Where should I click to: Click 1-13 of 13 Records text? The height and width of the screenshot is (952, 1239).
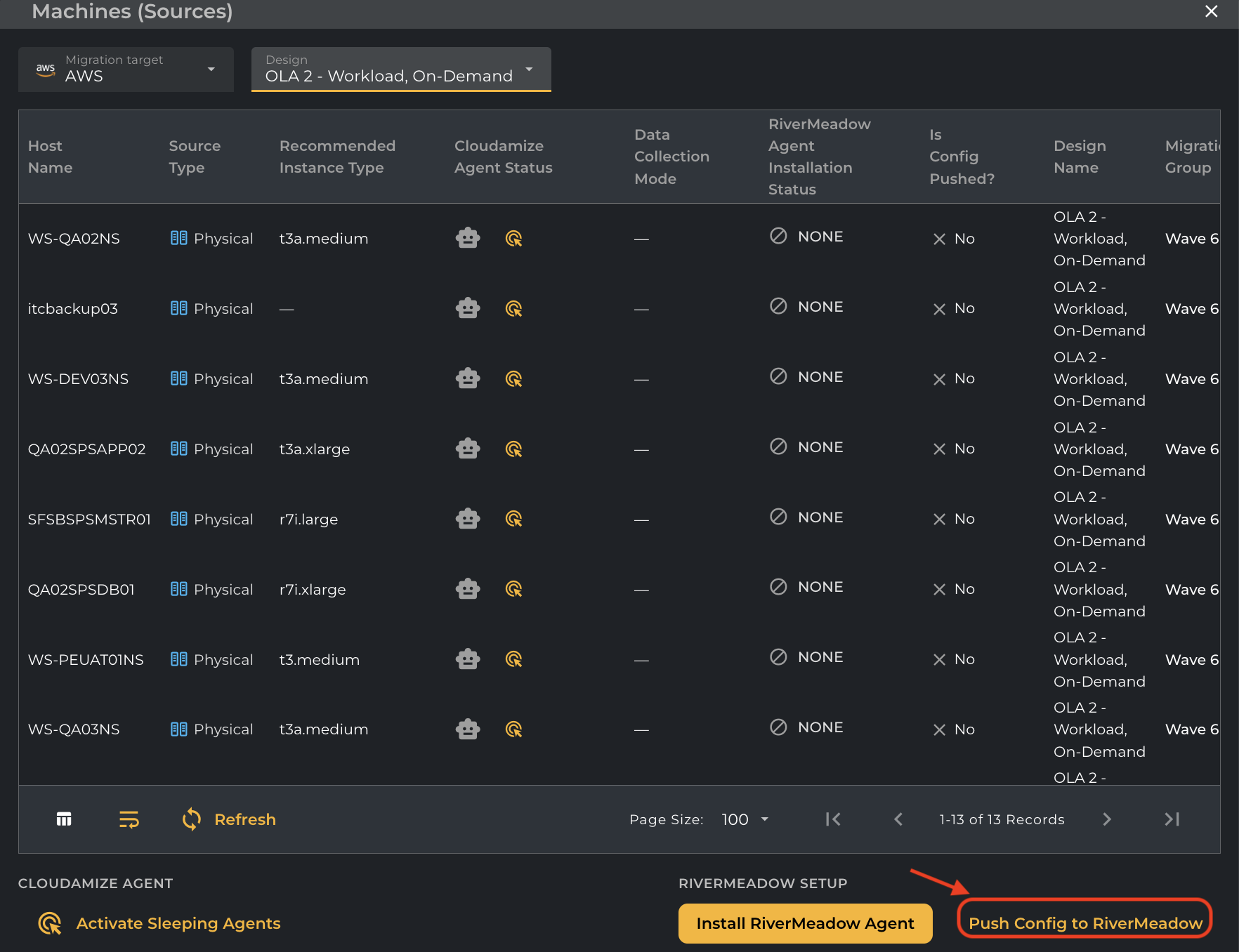[x=1002, y=819]
